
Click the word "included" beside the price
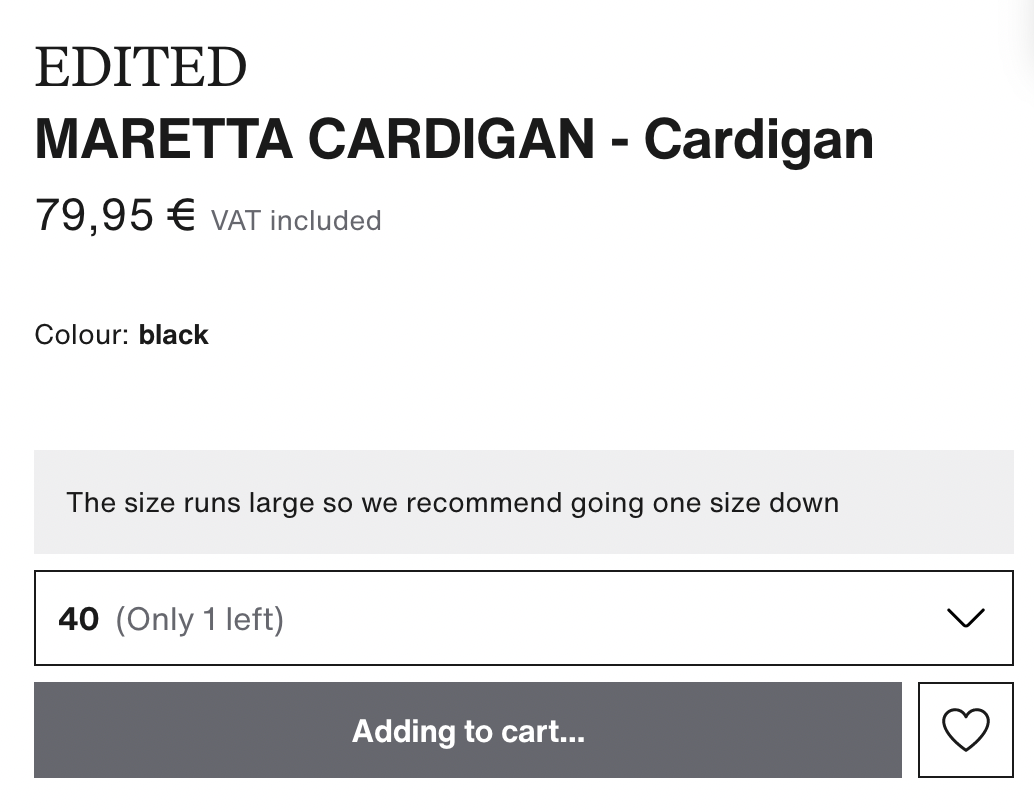(x=325, y=220)
